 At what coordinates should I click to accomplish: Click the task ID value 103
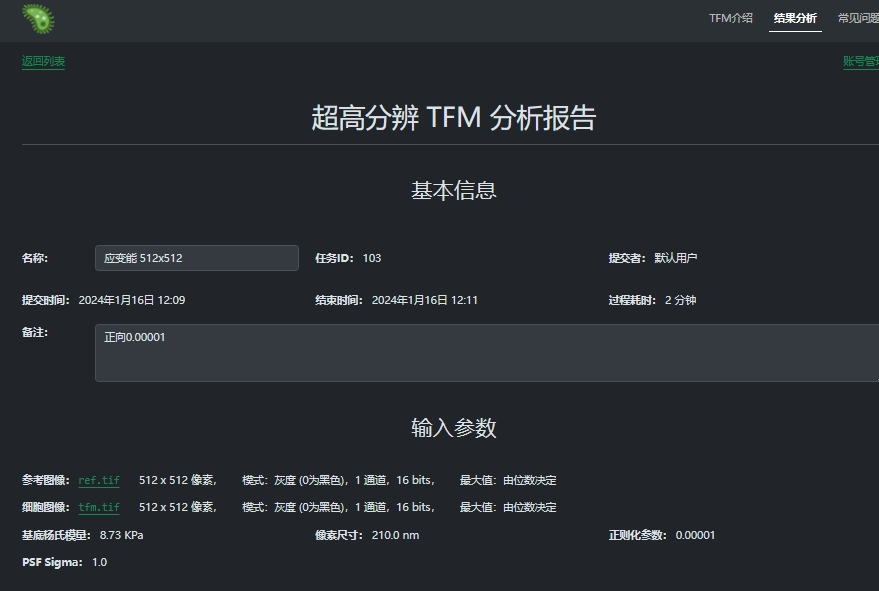click(372, 258)
